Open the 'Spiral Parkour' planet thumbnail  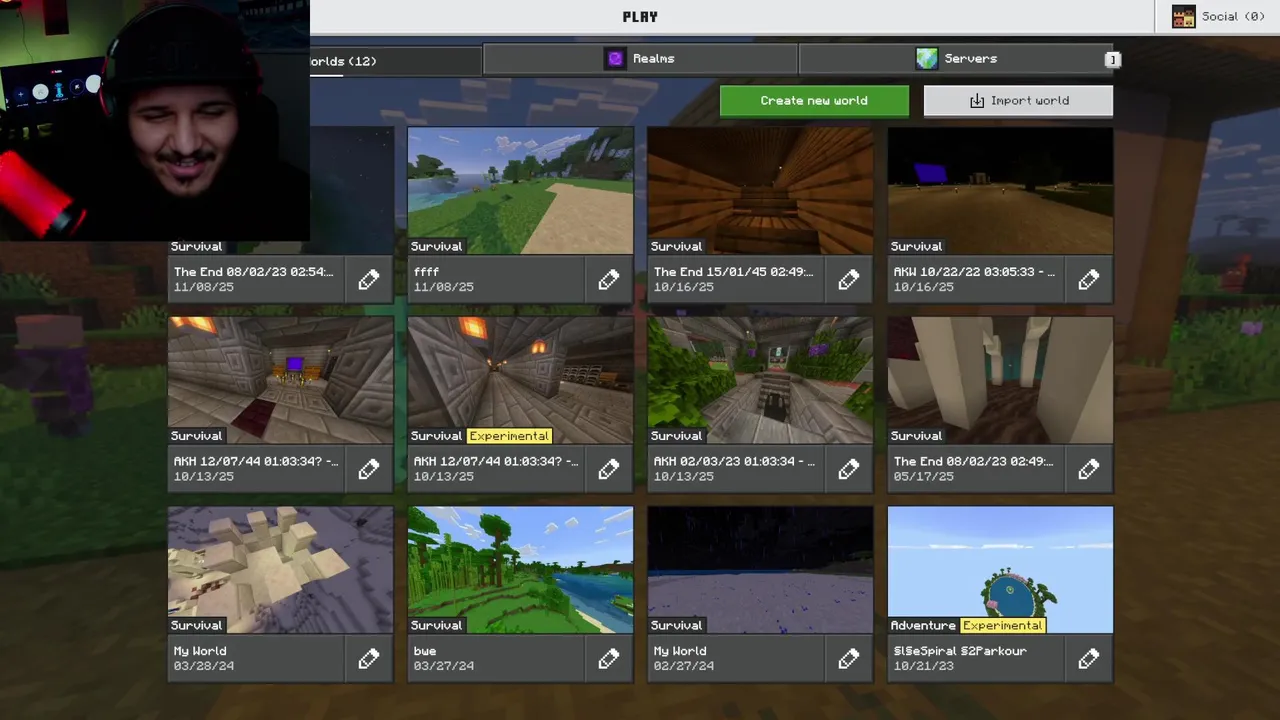pos(1000,570)
